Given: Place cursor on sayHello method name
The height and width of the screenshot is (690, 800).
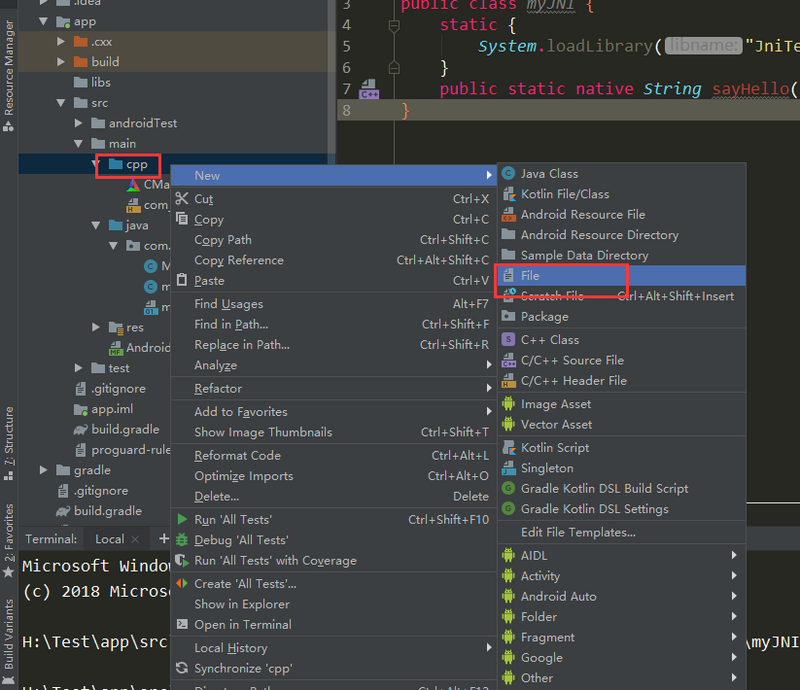Looking at the screenshot, I should tap(751, 89).
